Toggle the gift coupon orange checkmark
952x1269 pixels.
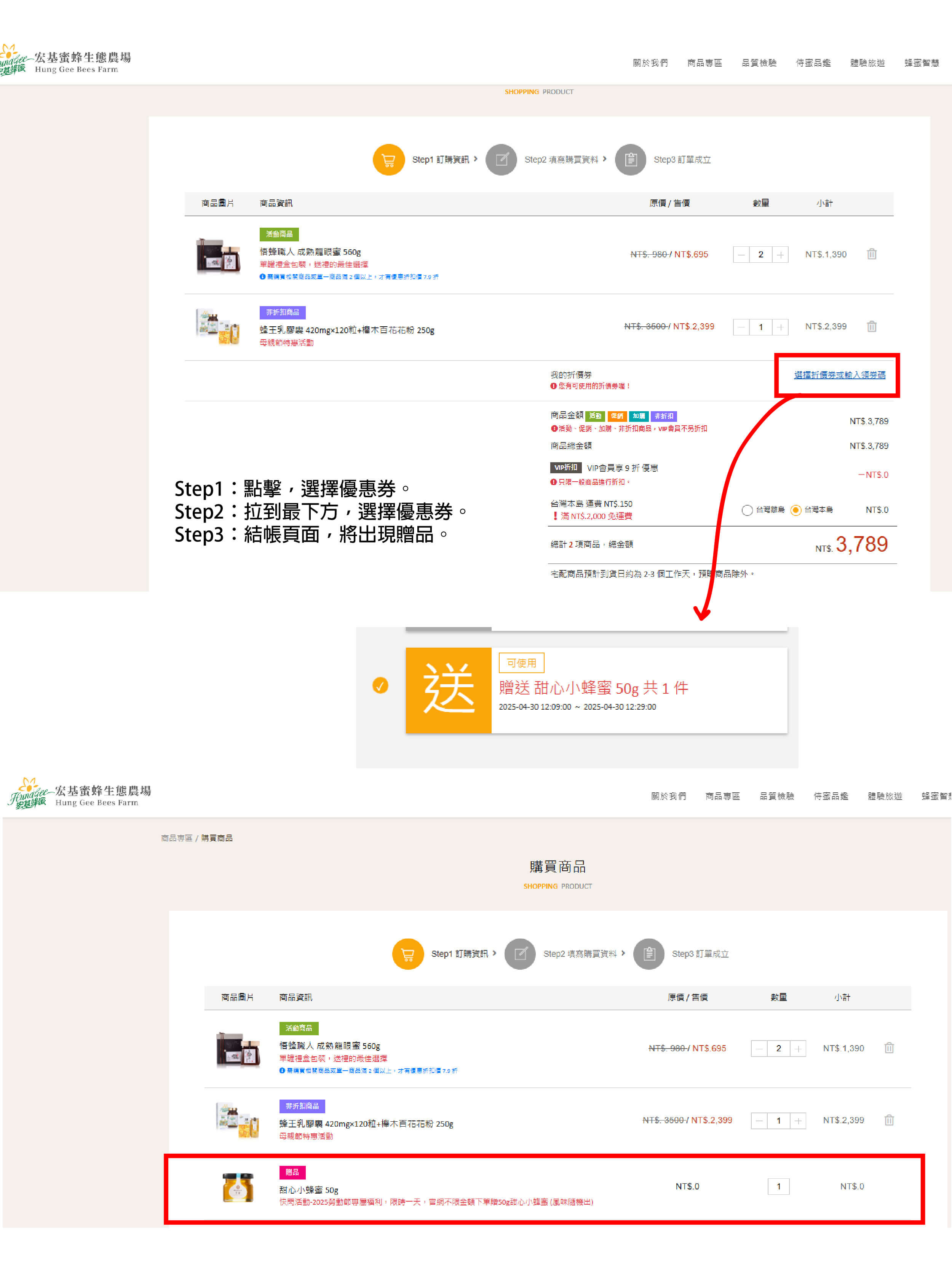point(380,686)
